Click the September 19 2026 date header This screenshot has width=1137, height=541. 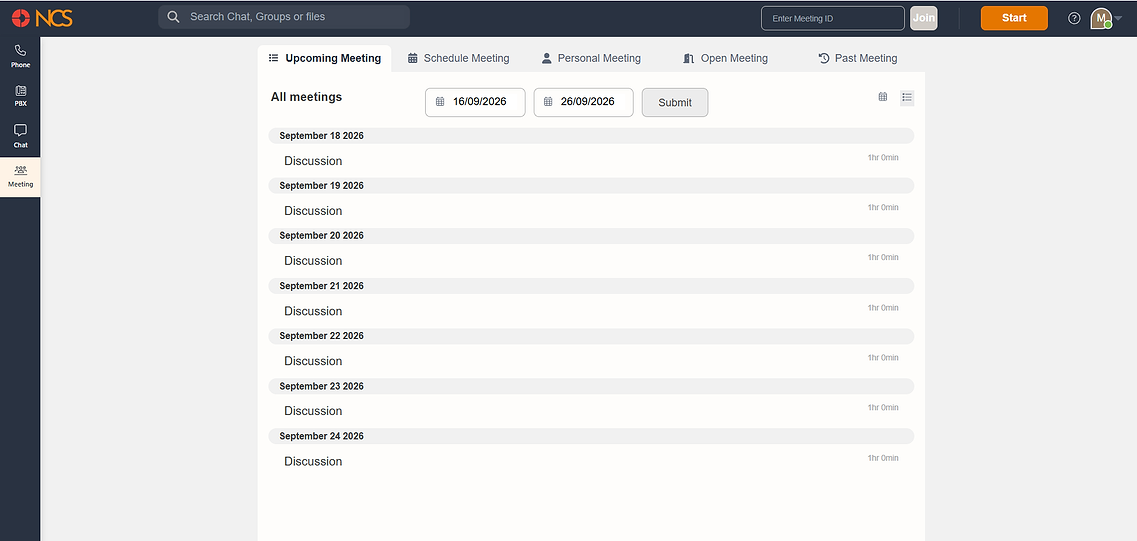click(x=591, y=186)
